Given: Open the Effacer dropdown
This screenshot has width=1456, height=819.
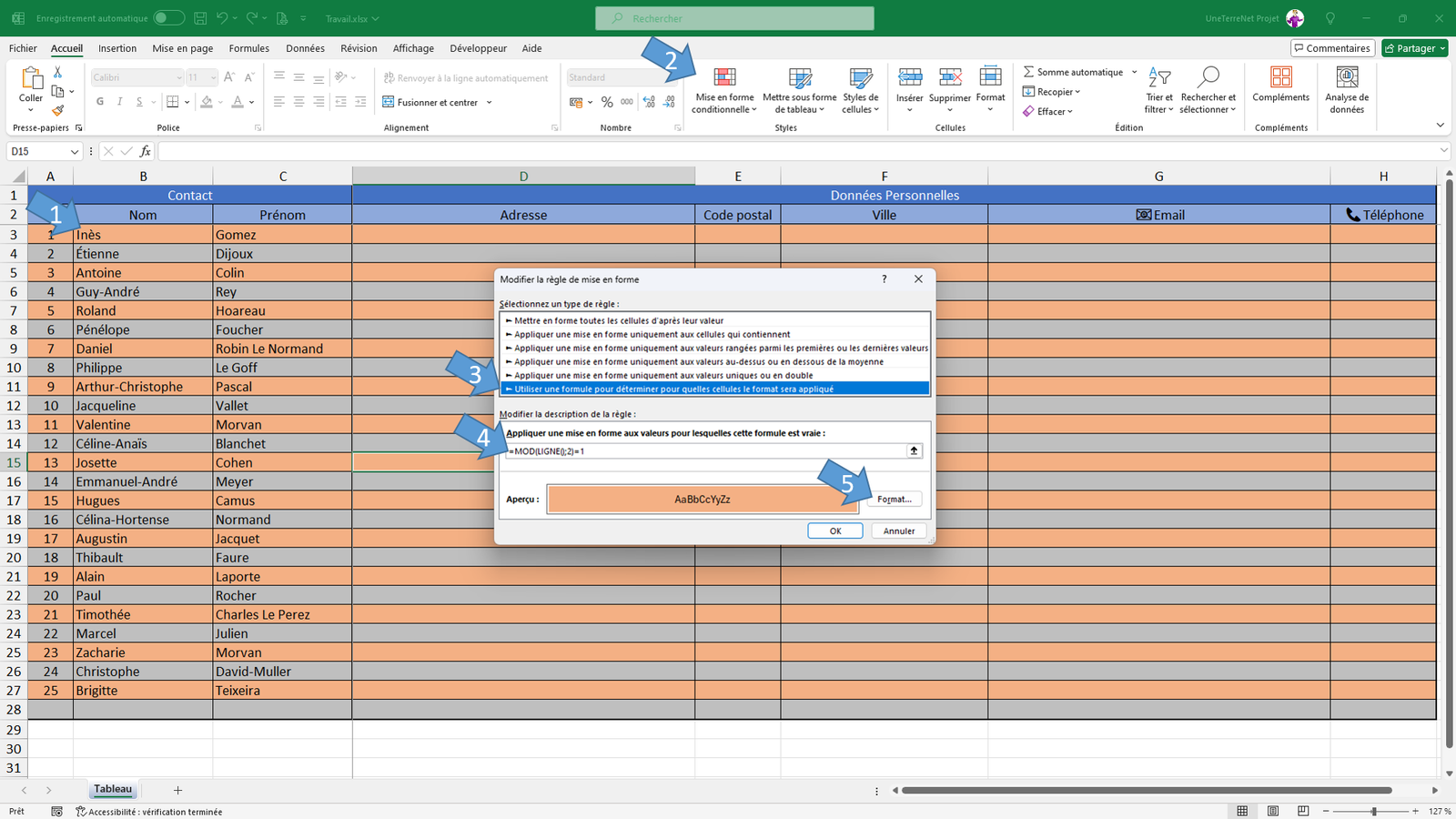Looking at the screenshot, I should point(1047,111).
